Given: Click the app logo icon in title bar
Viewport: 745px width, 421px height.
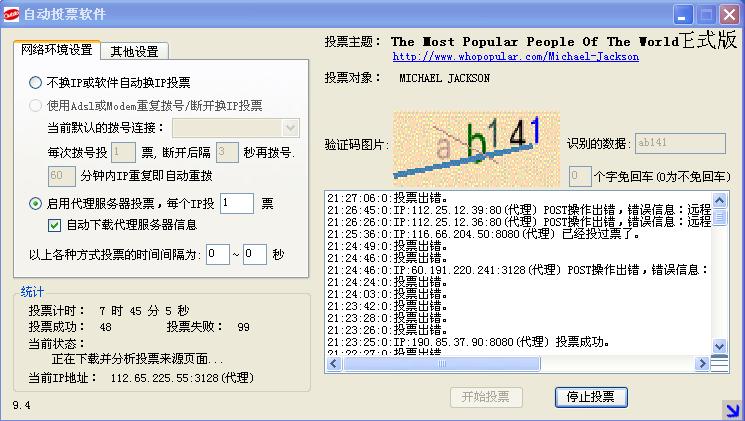Looking at the screenshot, I should pyautogui.click(x=11, y=15).
